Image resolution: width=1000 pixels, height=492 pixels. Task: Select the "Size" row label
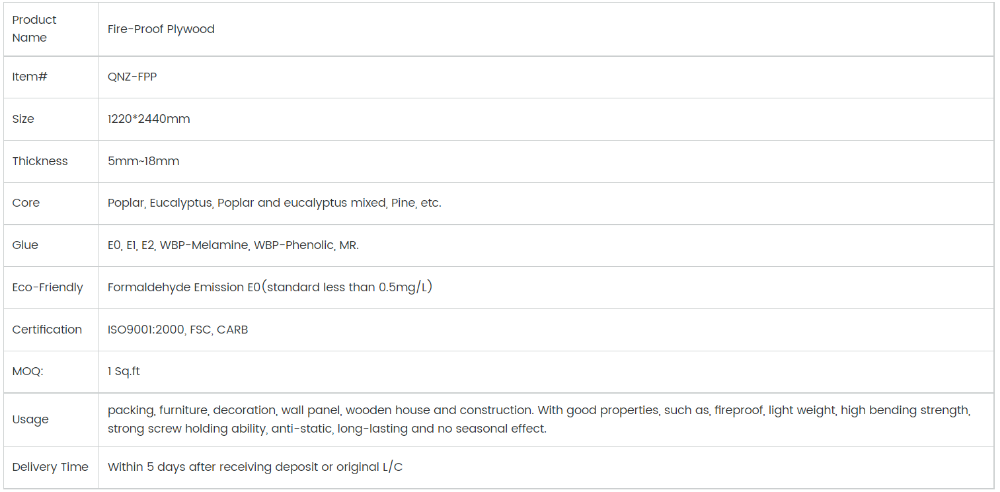coord(23,119)
